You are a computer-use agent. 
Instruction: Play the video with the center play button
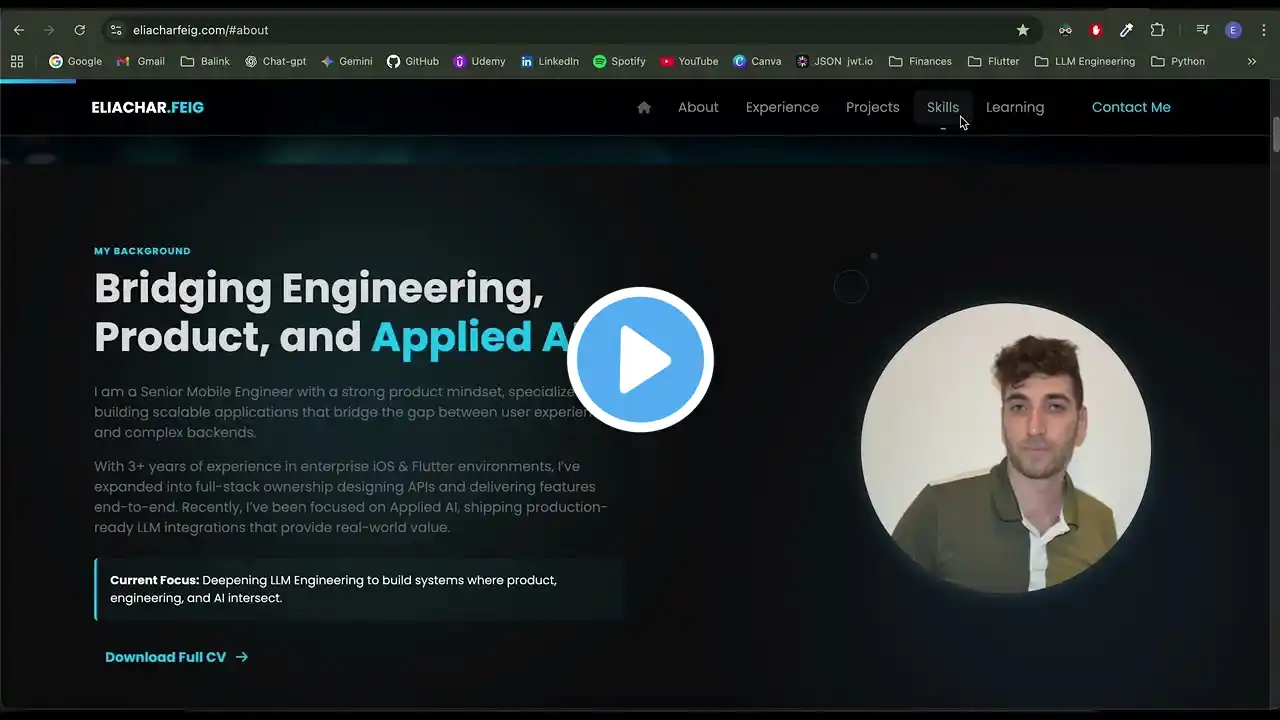640,360
